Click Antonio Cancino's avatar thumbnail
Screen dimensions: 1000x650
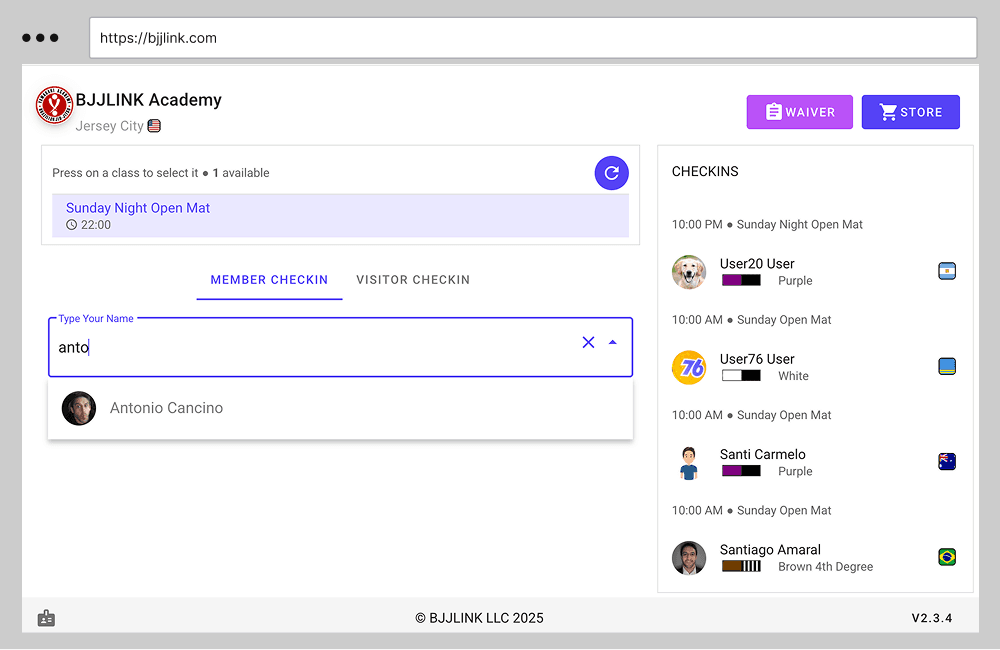[x=79, y=408]
